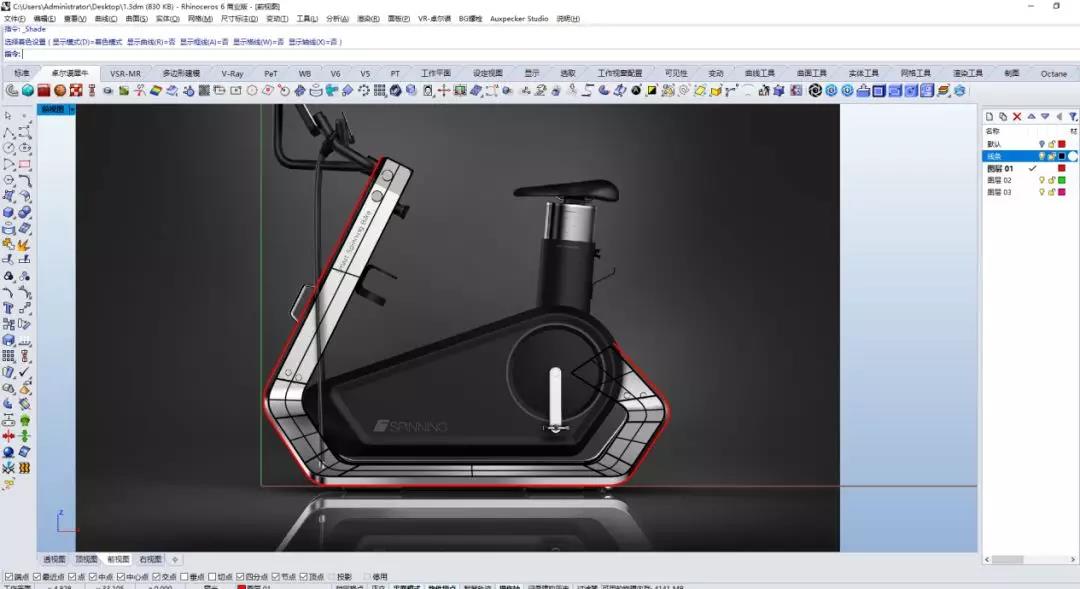
Task: Click the black Octane swirl icon
Action: point(816,90)
